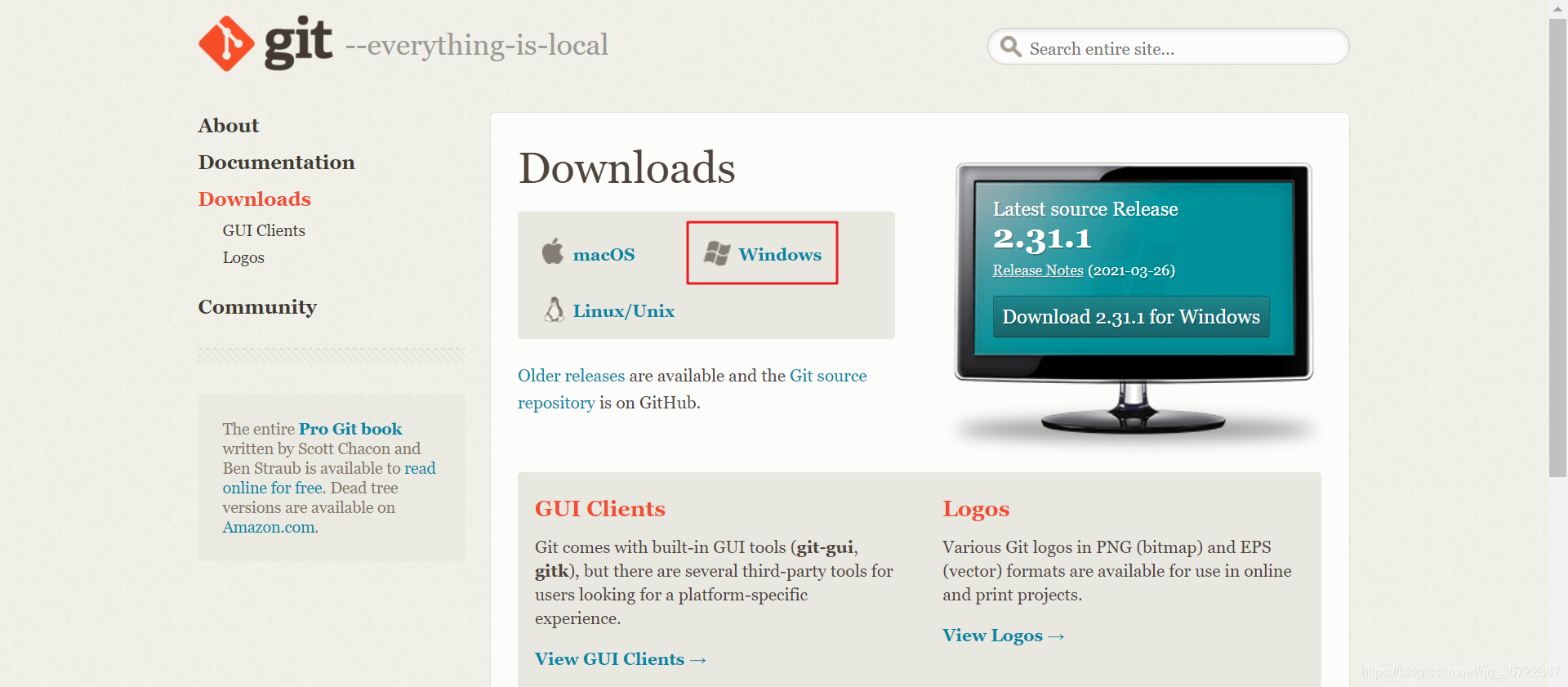The image size is (1568, 687).
Task: Follow the read online for free link
Action: click(329, 478)
